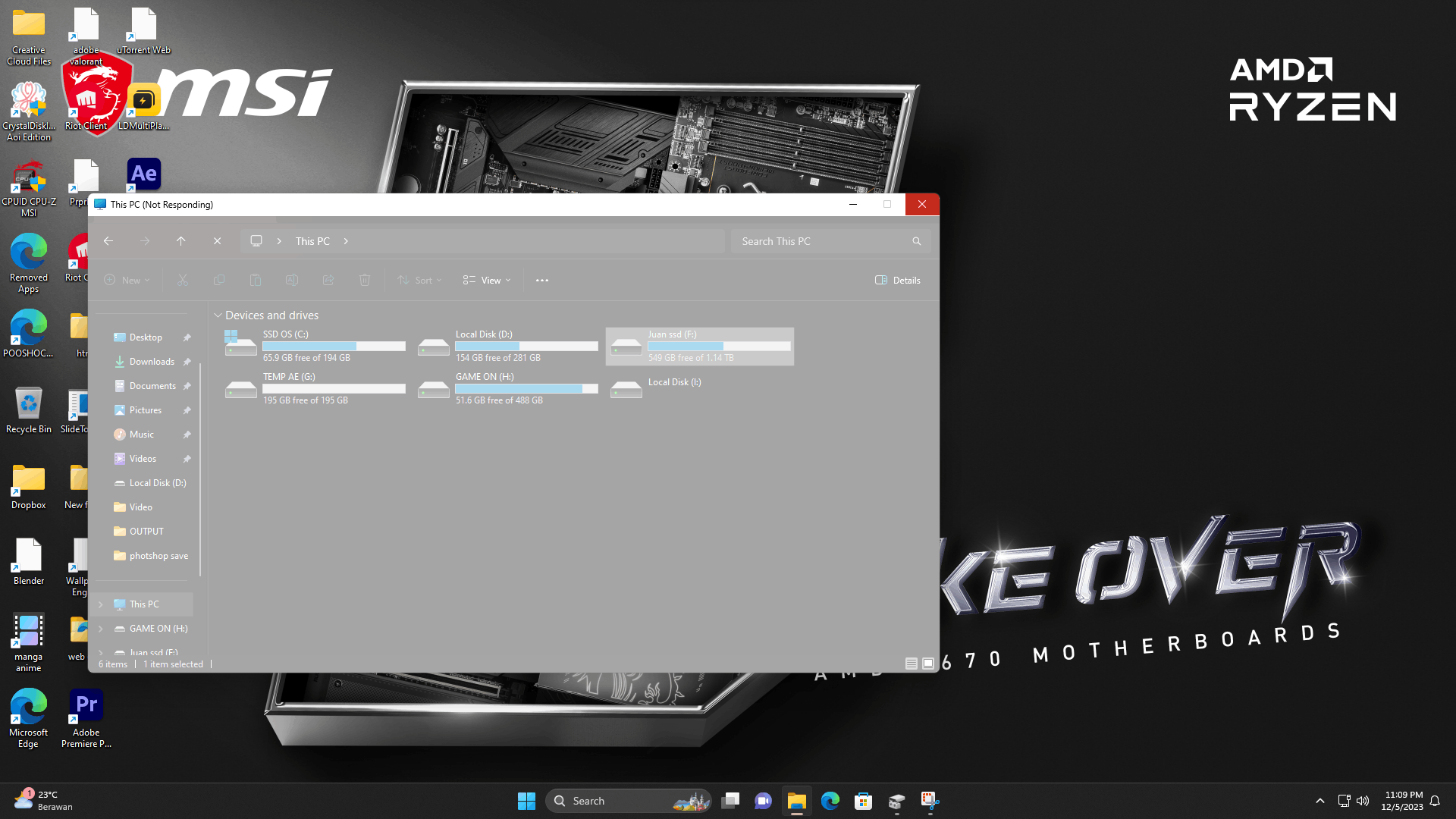Click the Cut scissors toolbar icon
The image size is (1456, 819).
(x=183, y=281)
